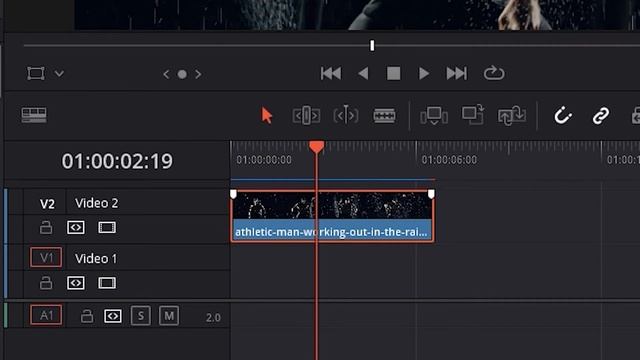Toggle Auto Track Selector on Video 1

pos(76,283)
